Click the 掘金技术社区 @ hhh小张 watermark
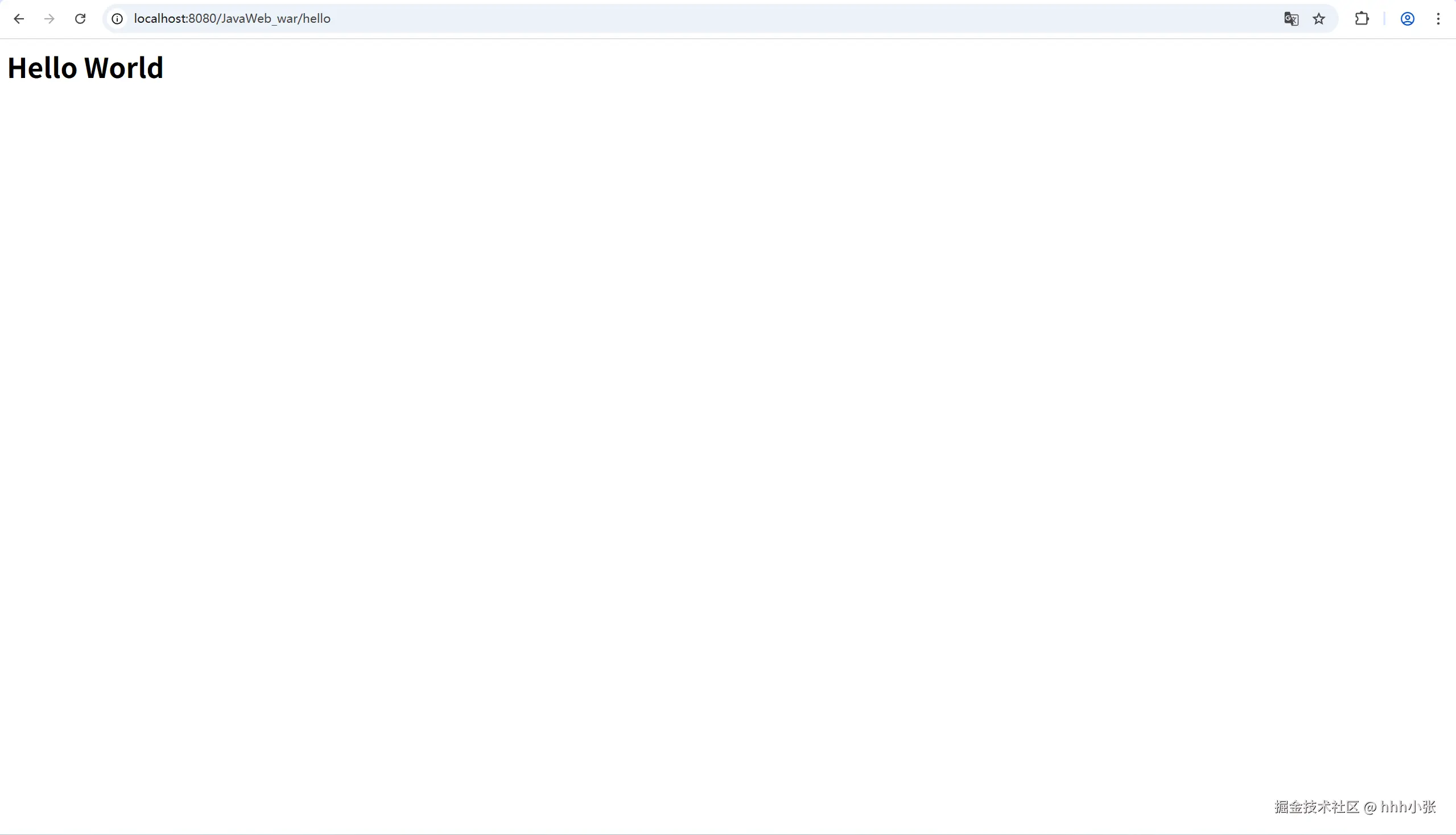 tap(1354, 807)
